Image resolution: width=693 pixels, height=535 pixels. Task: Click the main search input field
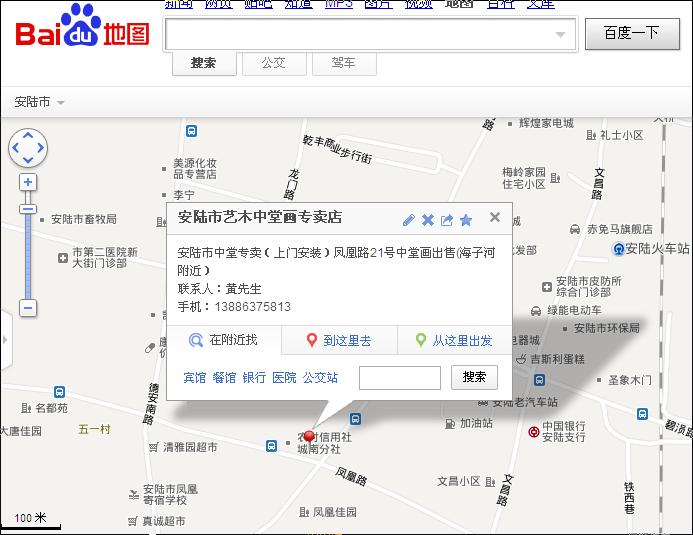370,34
